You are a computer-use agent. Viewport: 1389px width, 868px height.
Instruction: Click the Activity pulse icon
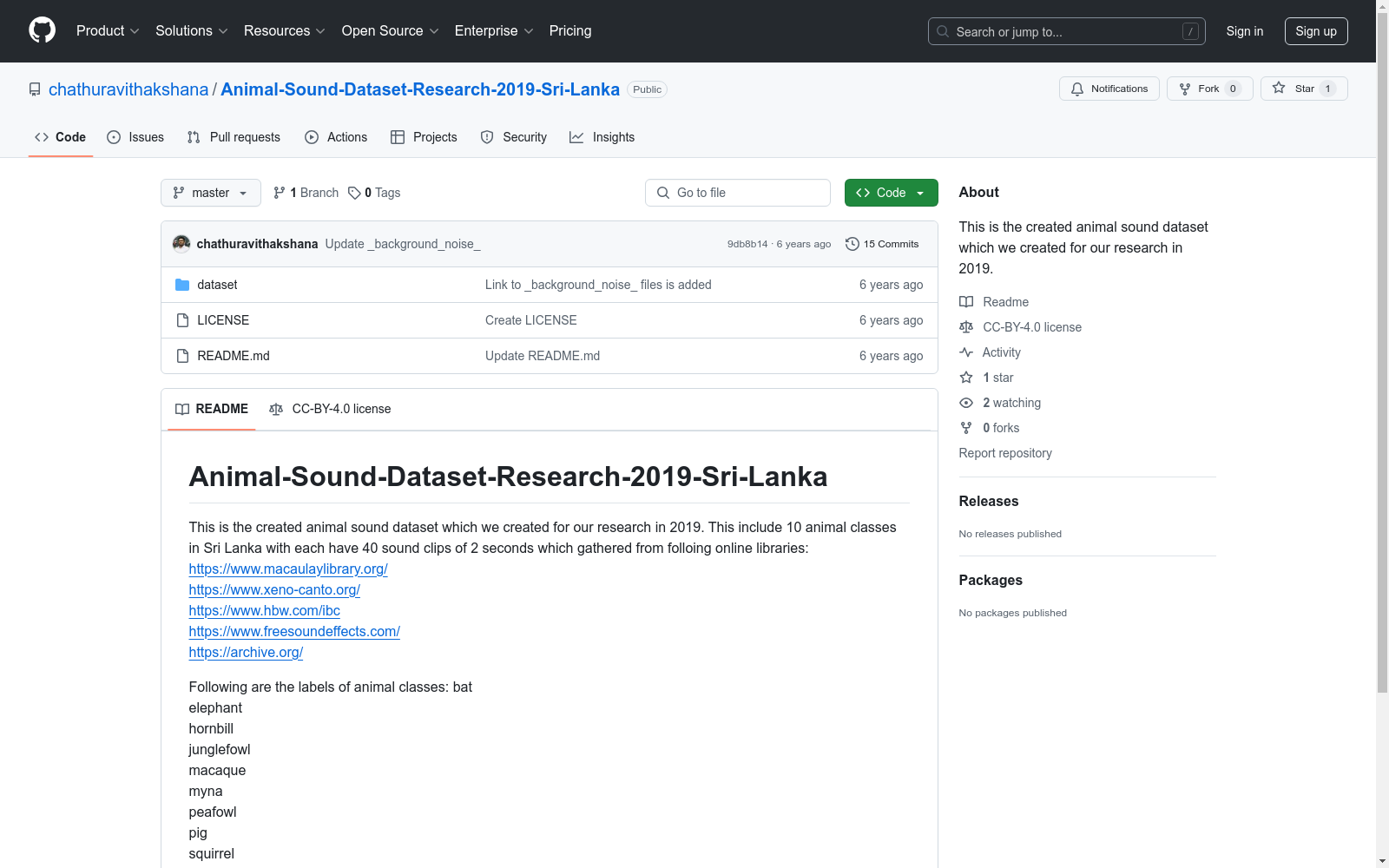(x=966, y=352)
